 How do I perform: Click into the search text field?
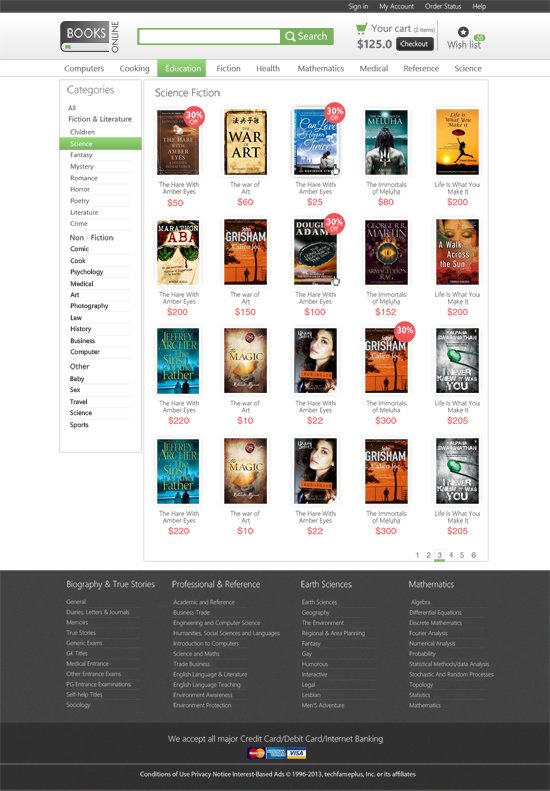click(209, 36)
